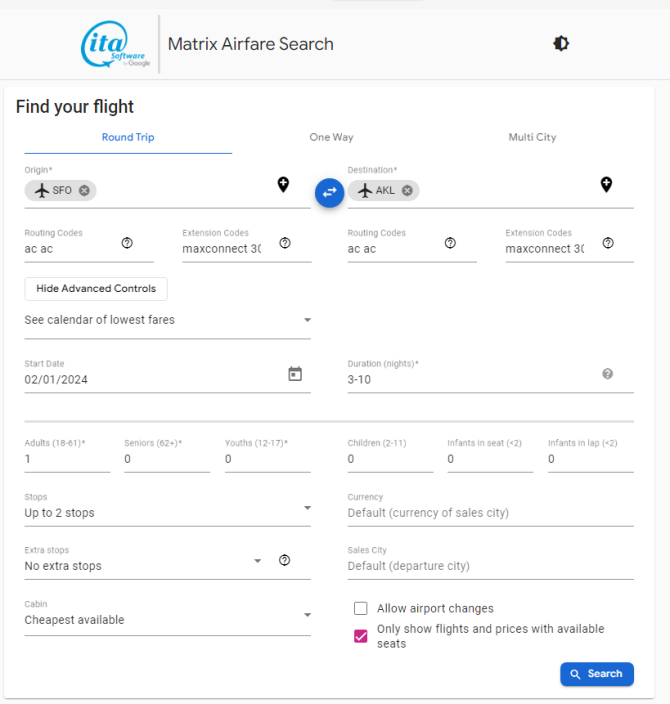Remove the AKL destination chip
Image resolution: width=670 pixels, height=704 pixels.
pos(407,190)
